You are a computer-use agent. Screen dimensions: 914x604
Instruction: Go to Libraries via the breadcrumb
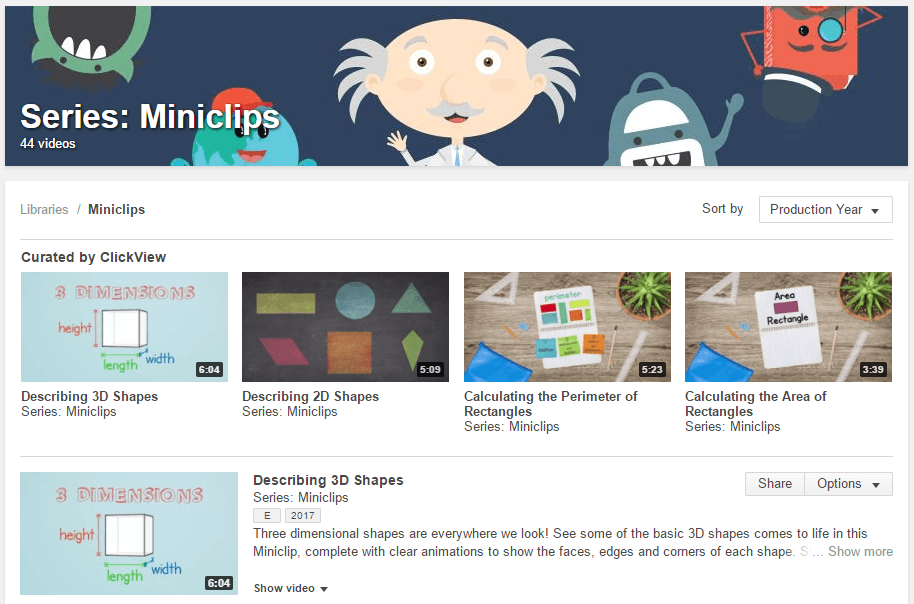[x=43, y=209]
